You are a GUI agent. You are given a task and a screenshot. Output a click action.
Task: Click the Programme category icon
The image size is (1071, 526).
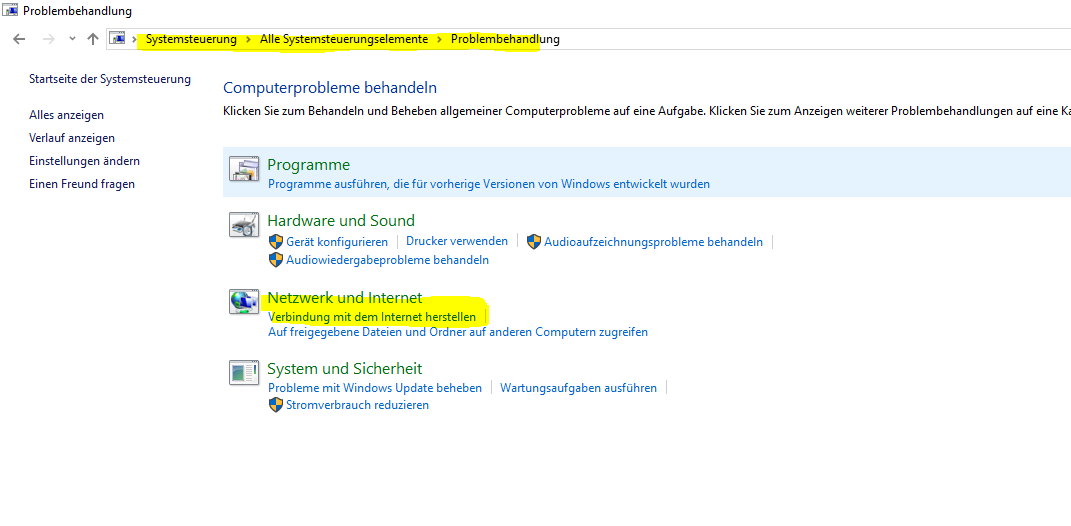244,168
